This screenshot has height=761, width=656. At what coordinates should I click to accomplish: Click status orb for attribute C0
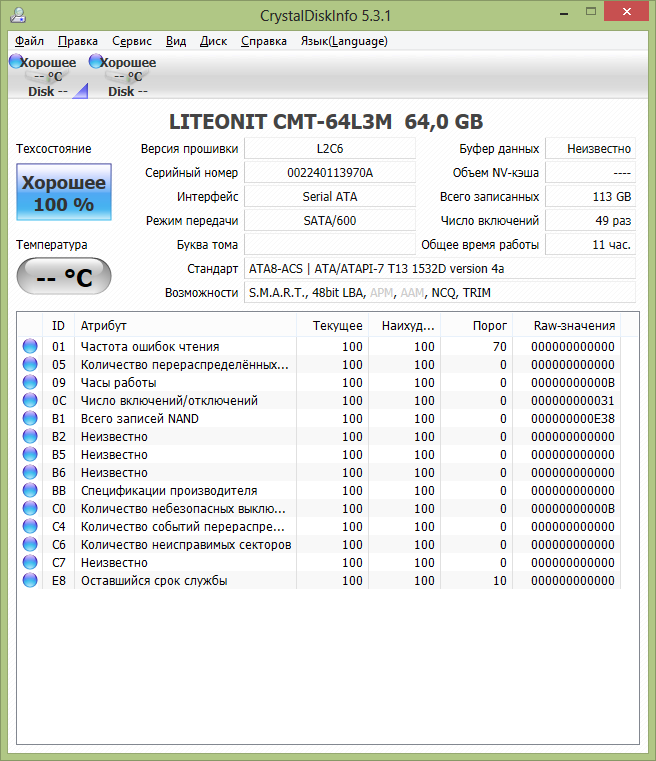(x=30, y=508)
